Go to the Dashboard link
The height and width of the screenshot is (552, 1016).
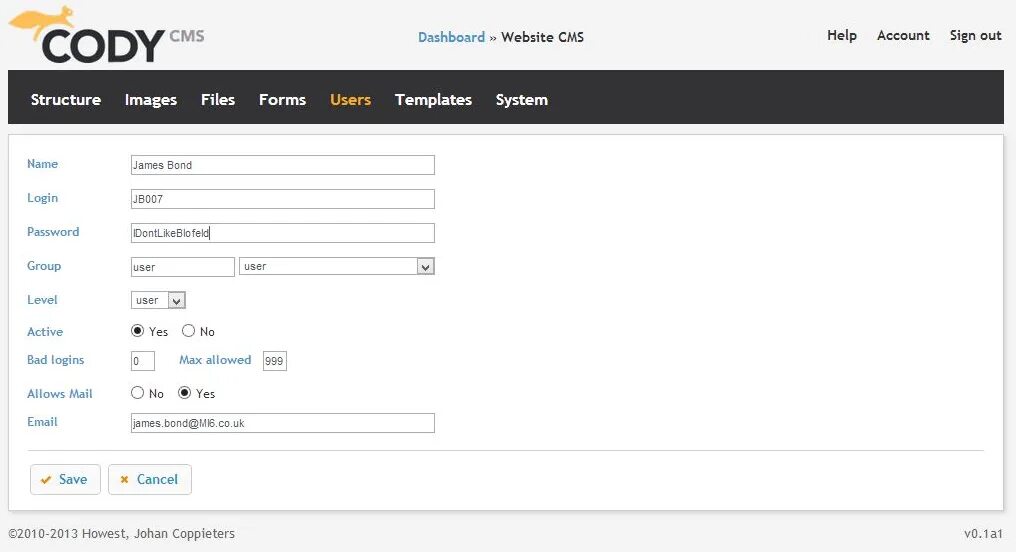451,37
